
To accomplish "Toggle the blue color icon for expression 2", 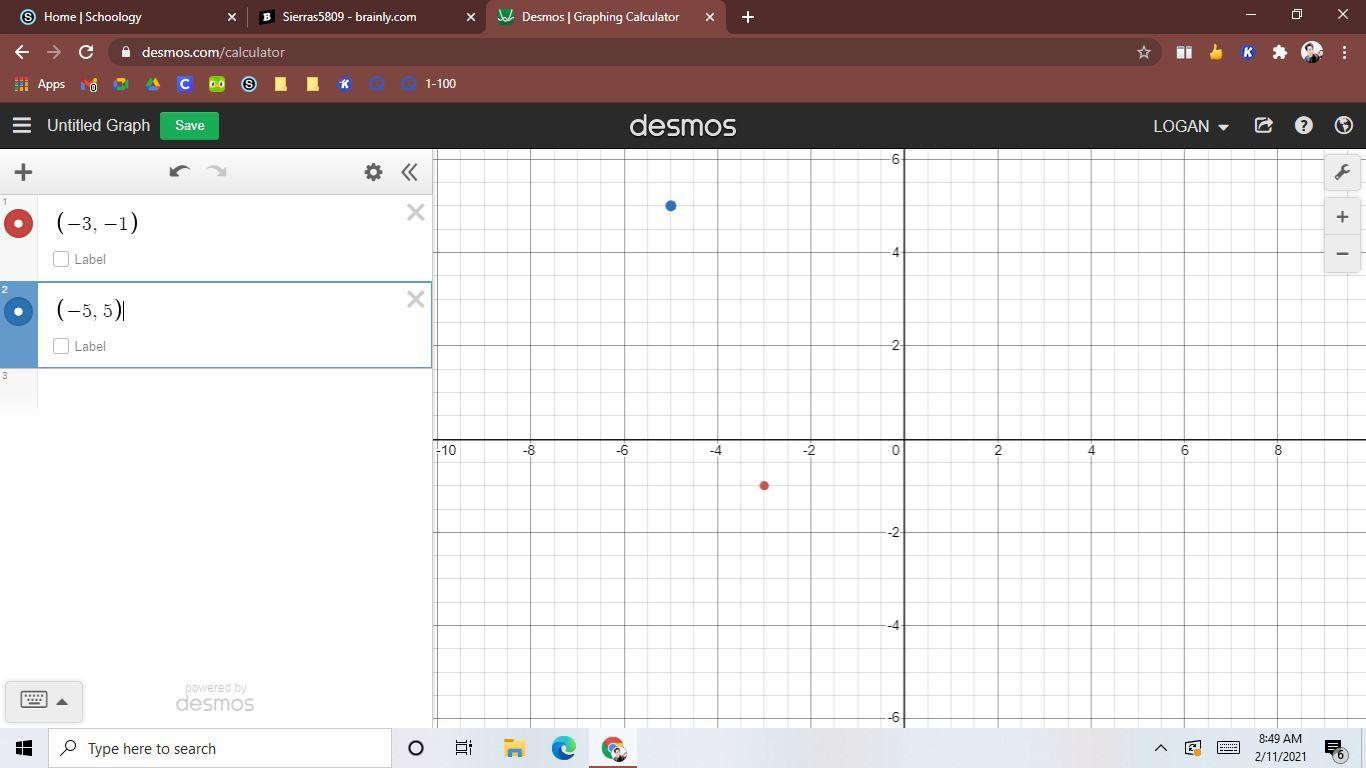I will tap(18, 312).
